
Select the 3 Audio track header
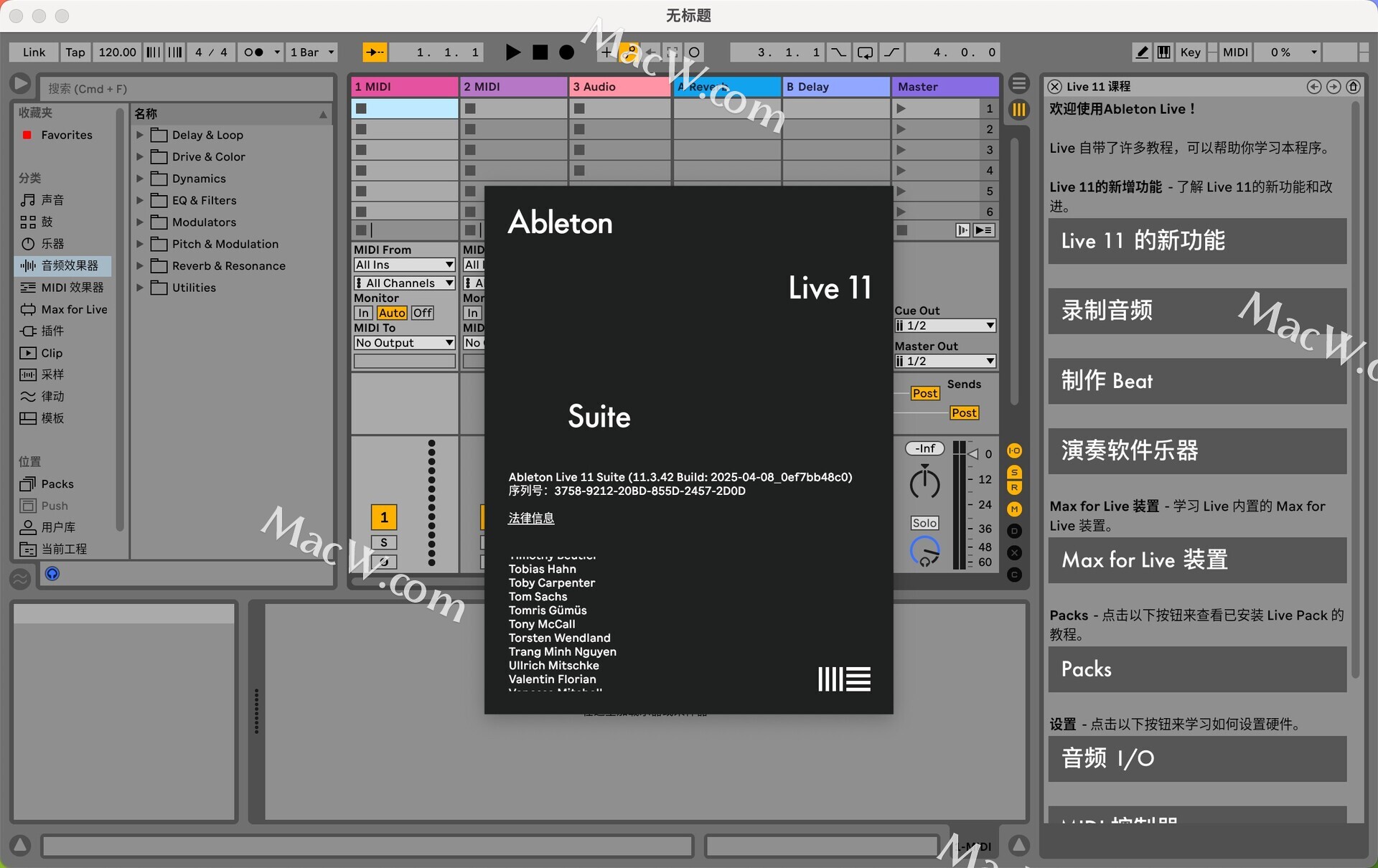tap(621, 87)
